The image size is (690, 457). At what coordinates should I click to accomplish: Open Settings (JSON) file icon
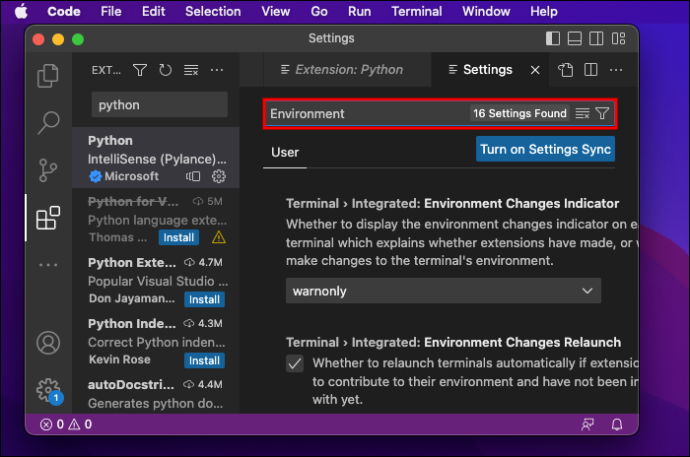565,70
